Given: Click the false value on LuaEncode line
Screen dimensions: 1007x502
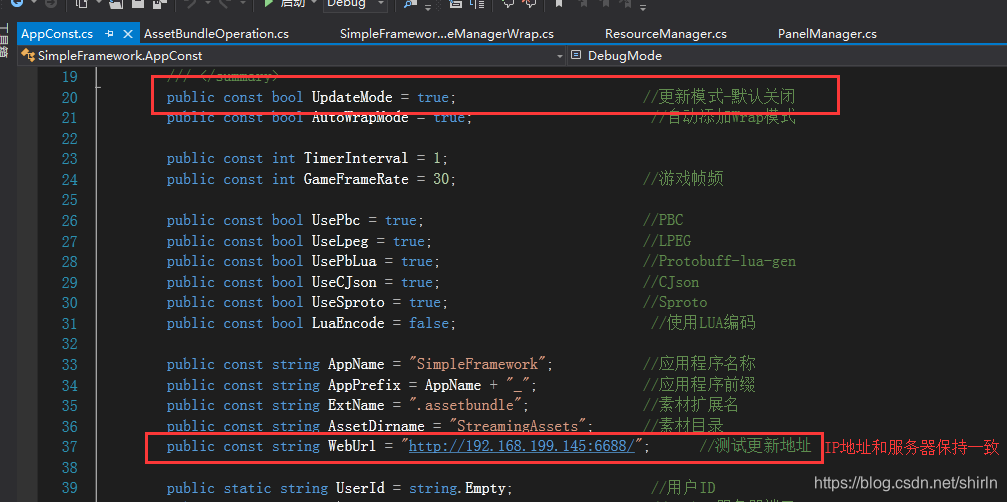Looking at the screenshot, I should click(x=428, y=323).
